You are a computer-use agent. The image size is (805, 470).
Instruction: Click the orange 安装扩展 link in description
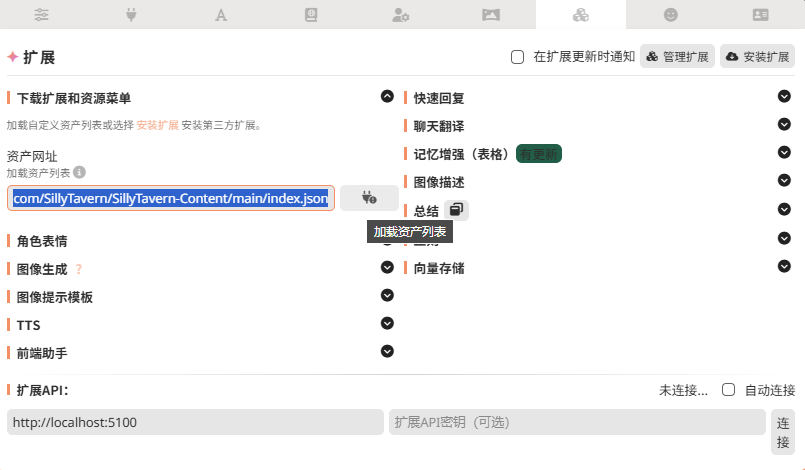[158, 126]
